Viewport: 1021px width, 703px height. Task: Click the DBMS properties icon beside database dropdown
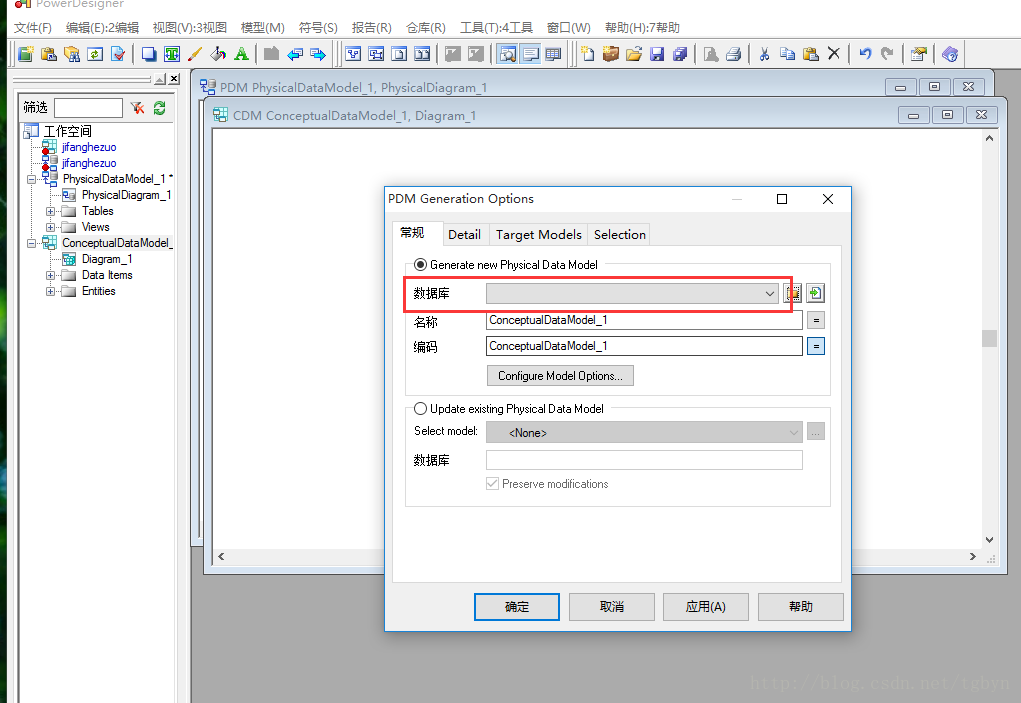(x=793, y=294)
